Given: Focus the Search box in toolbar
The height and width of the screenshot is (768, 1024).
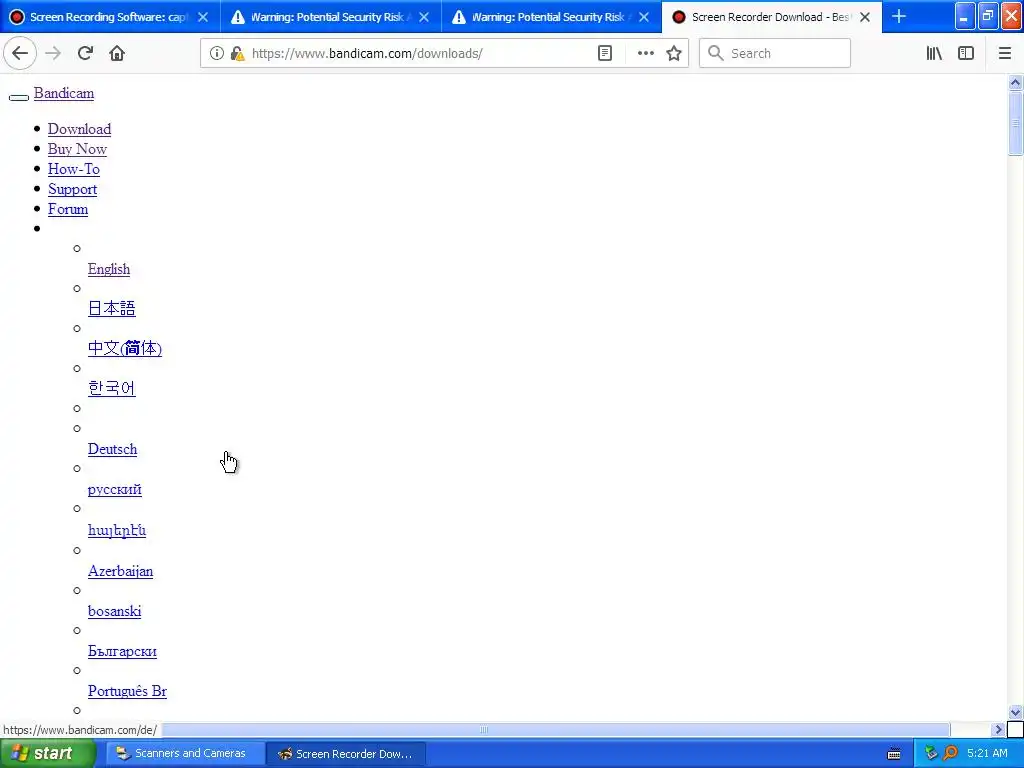Looking at the screenshot, I should [x=775, y=53].
